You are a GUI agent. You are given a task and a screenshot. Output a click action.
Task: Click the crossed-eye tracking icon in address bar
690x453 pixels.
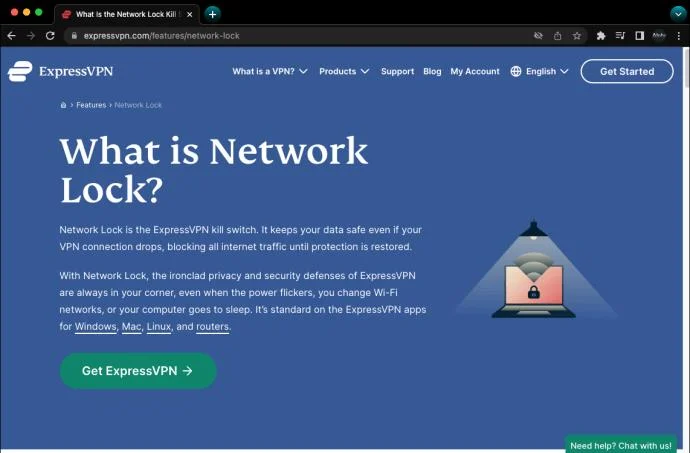click(538, 36)
